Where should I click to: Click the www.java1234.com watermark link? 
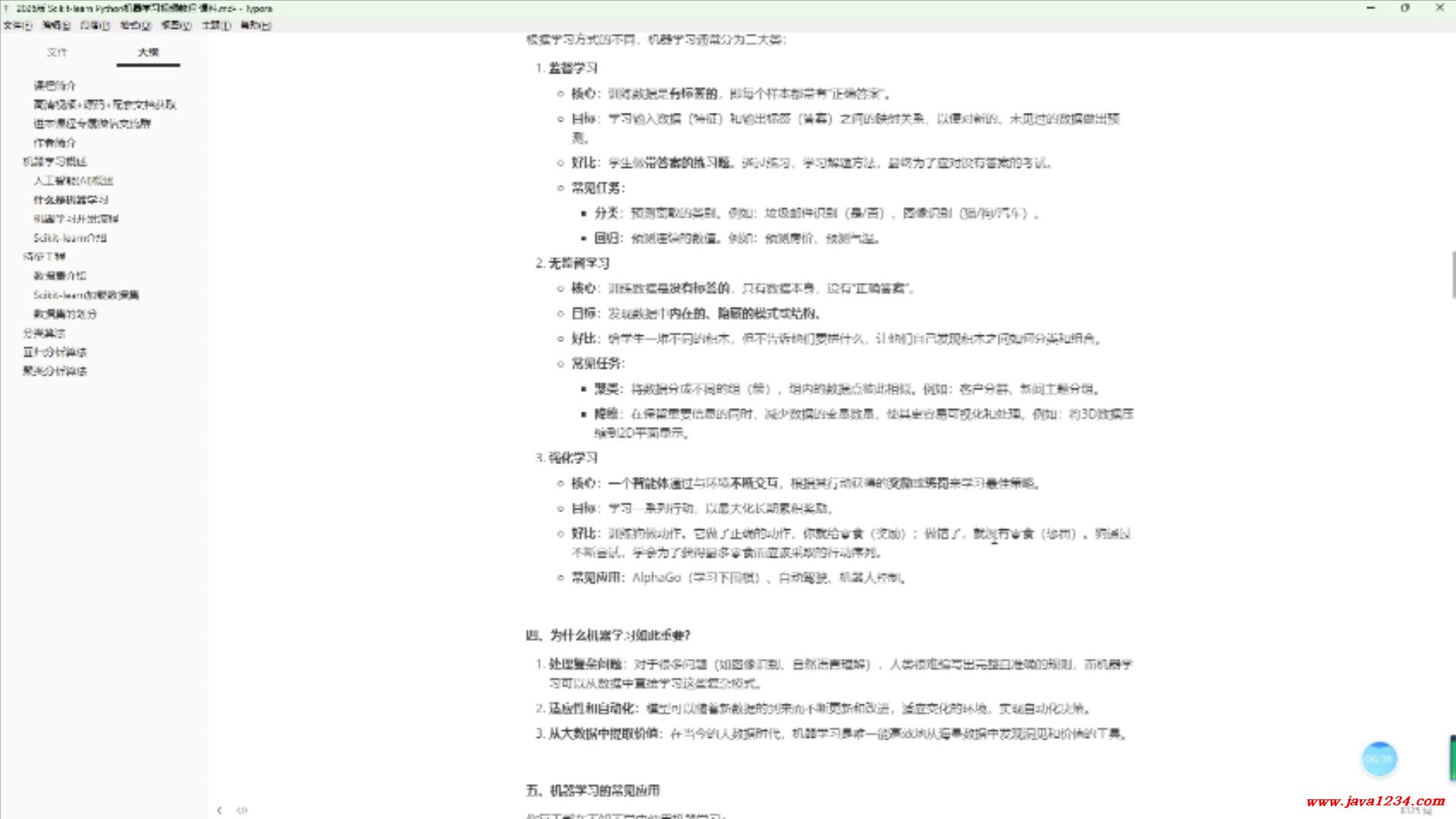(x=1375, y=801)
